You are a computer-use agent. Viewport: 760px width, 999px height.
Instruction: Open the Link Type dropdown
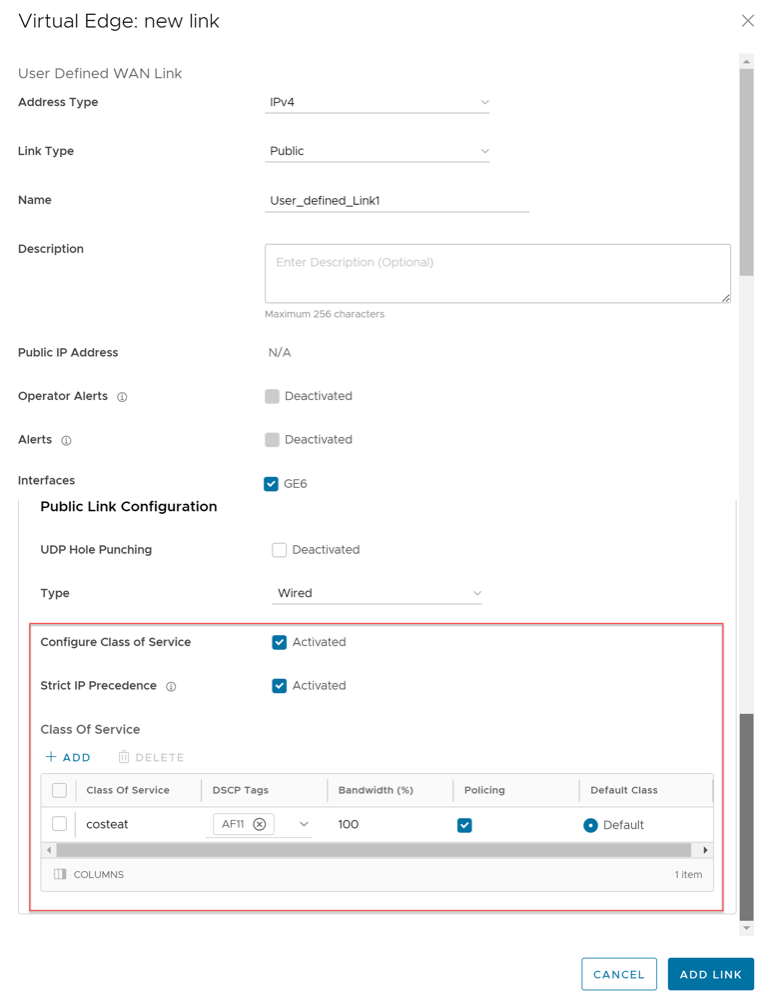click(x=377, y=151)
